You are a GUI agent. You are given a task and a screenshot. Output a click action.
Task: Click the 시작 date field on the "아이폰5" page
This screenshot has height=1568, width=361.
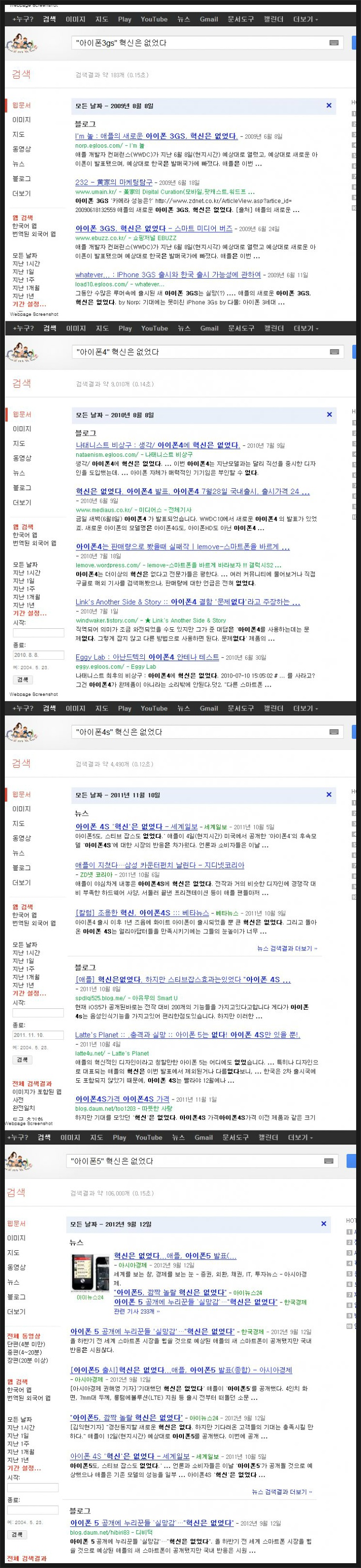33,1488
